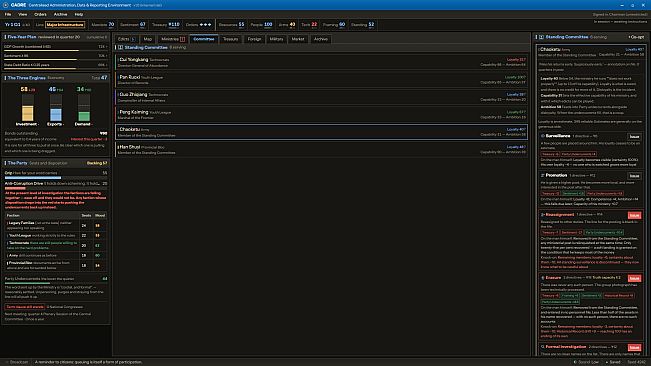Screen dimensions: 651x366
Task: Open the Archive tab in the tab row
Action: [x=321, y=39]
